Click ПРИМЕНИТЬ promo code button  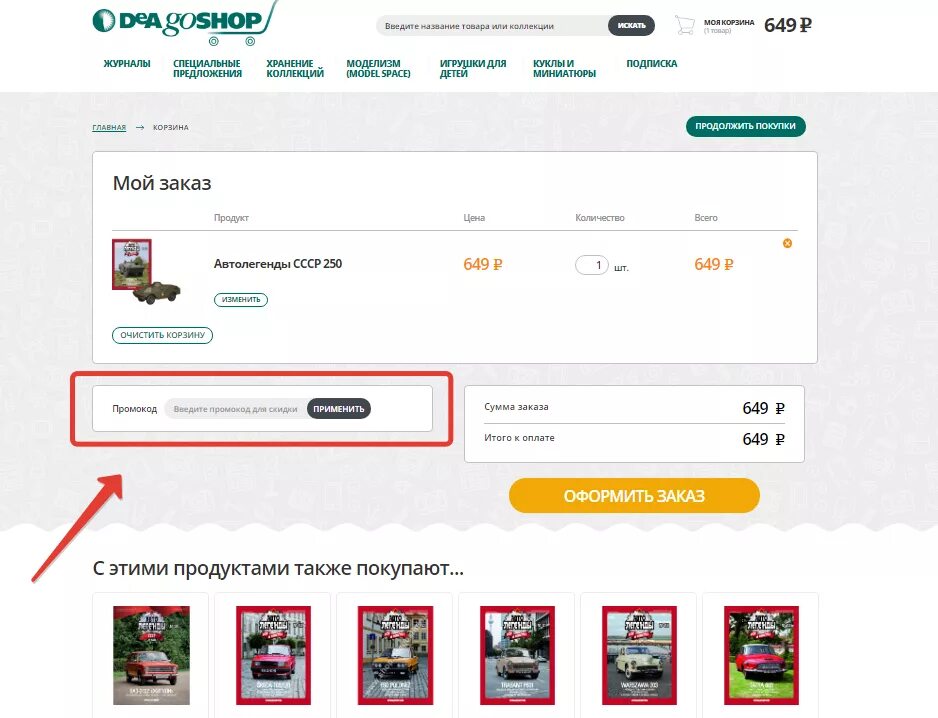tap(339, 409)
